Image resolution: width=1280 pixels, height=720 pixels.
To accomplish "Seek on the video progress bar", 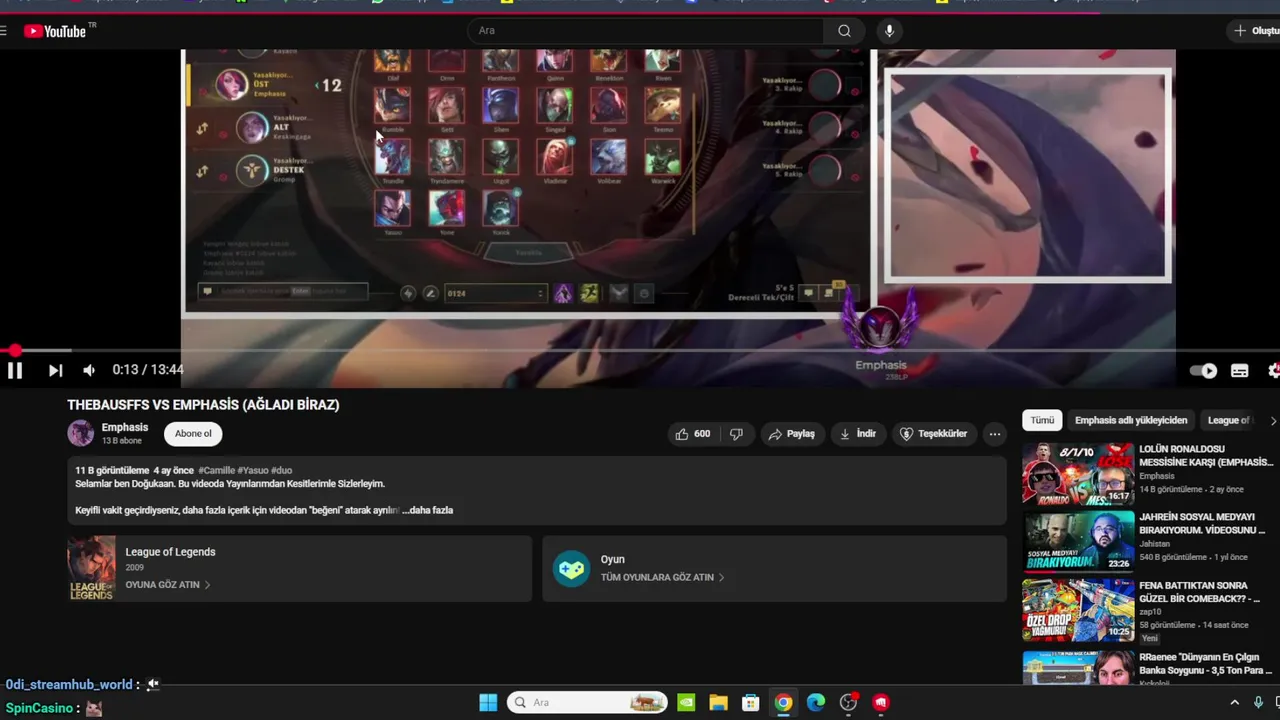I will 640,350.
